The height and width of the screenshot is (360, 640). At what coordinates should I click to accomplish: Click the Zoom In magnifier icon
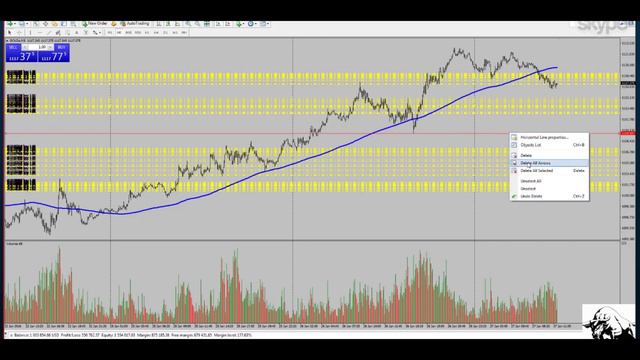pyautogui.click(x=187, y=24)
